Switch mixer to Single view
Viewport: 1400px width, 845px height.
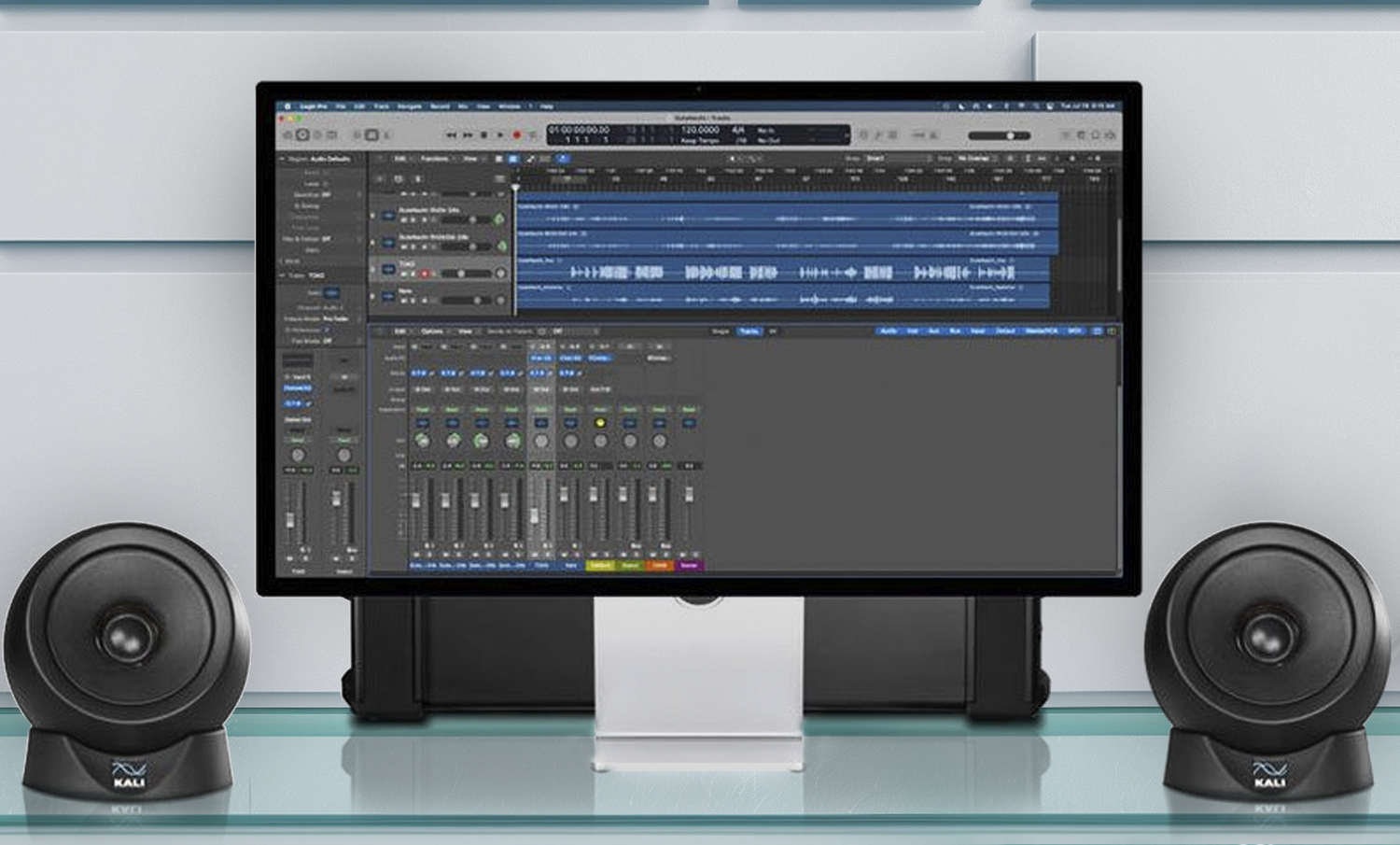click(720, 331)
